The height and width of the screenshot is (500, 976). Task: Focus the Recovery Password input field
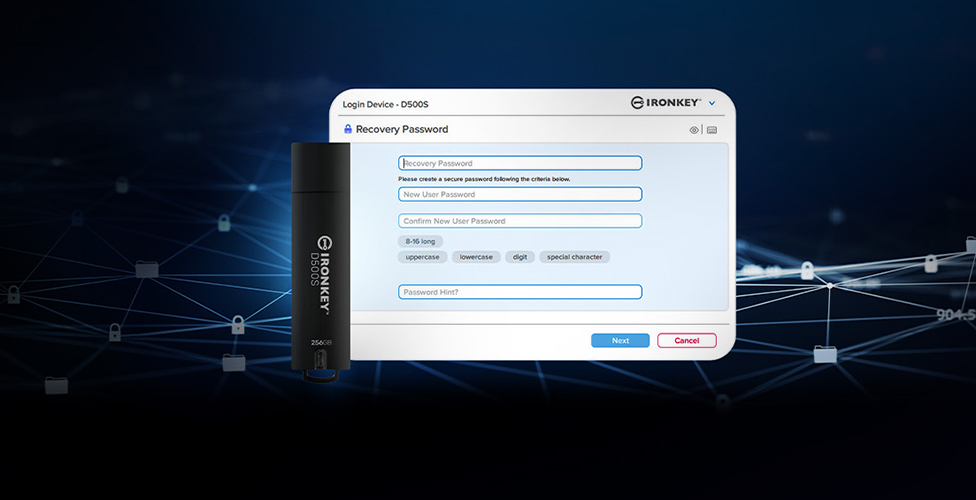[x=520, y=163]
